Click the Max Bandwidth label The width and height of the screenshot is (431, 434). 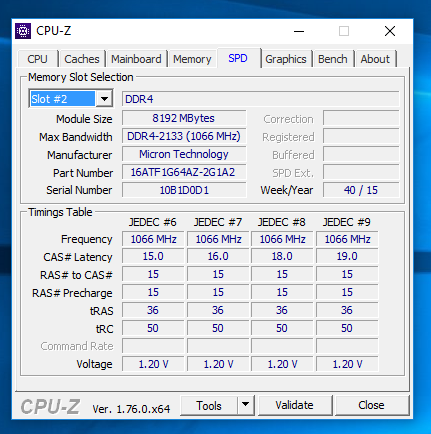coord(76,137)
